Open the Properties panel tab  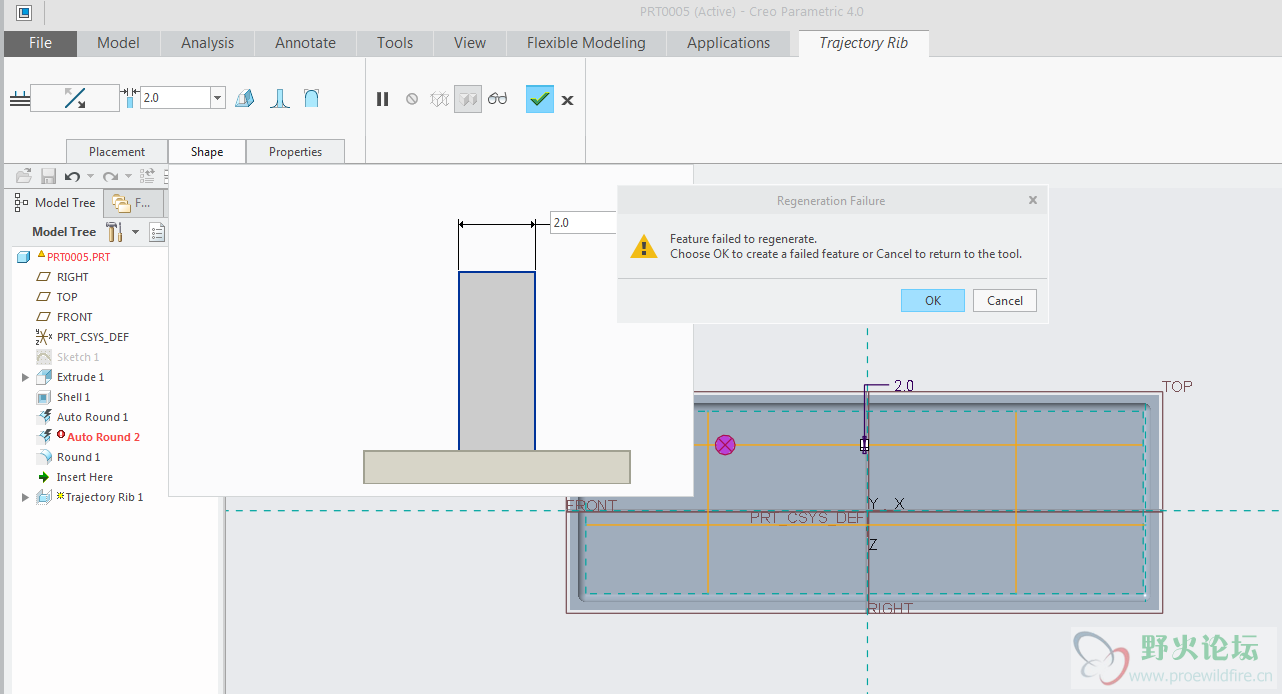[x=295, y=152]
